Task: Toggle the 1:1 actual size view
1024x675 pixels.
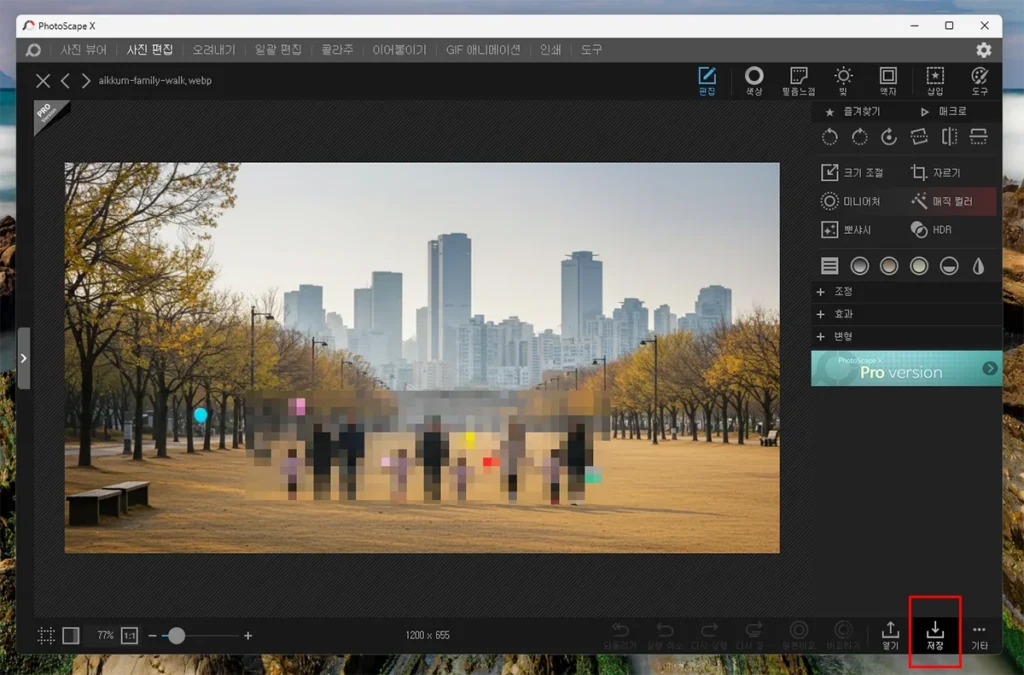Action: click(x=130, y=635)
